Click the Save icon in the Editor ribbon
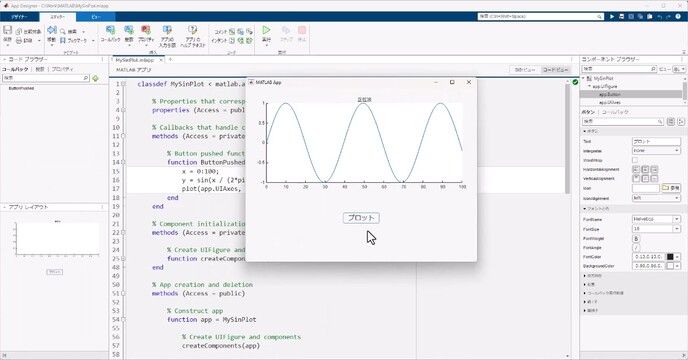Screen dimensions: 688x360 point(7,30)
